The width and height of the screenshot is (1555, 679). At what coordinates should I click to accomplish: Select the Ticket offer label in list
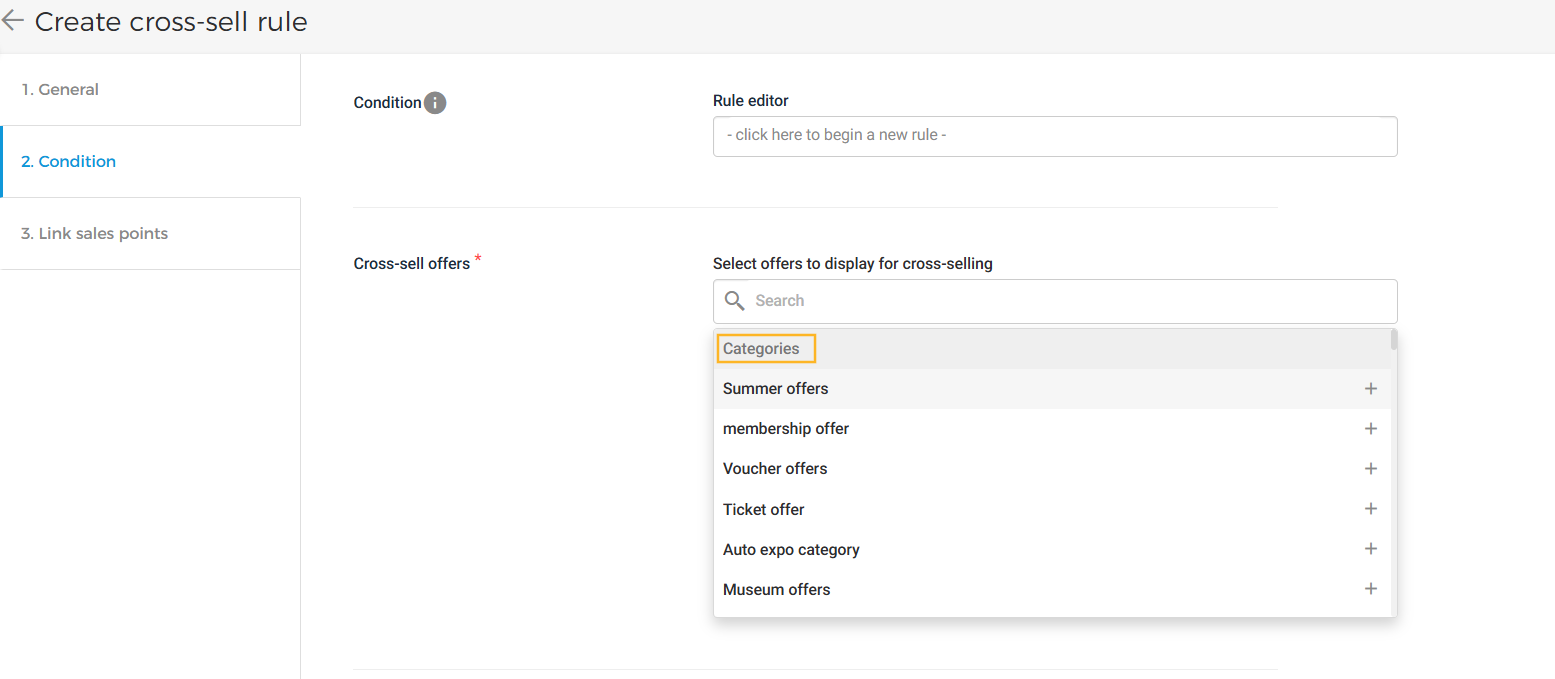point(764,510)
